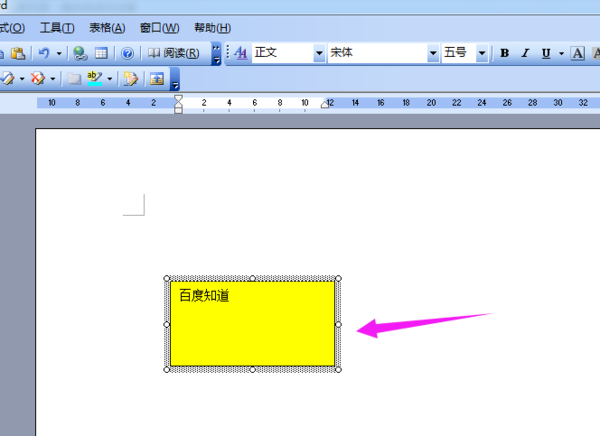This screenshot has width=600, height=436.
Task: Click the Reject Change red X icon
Action: (x=38, y=78)
